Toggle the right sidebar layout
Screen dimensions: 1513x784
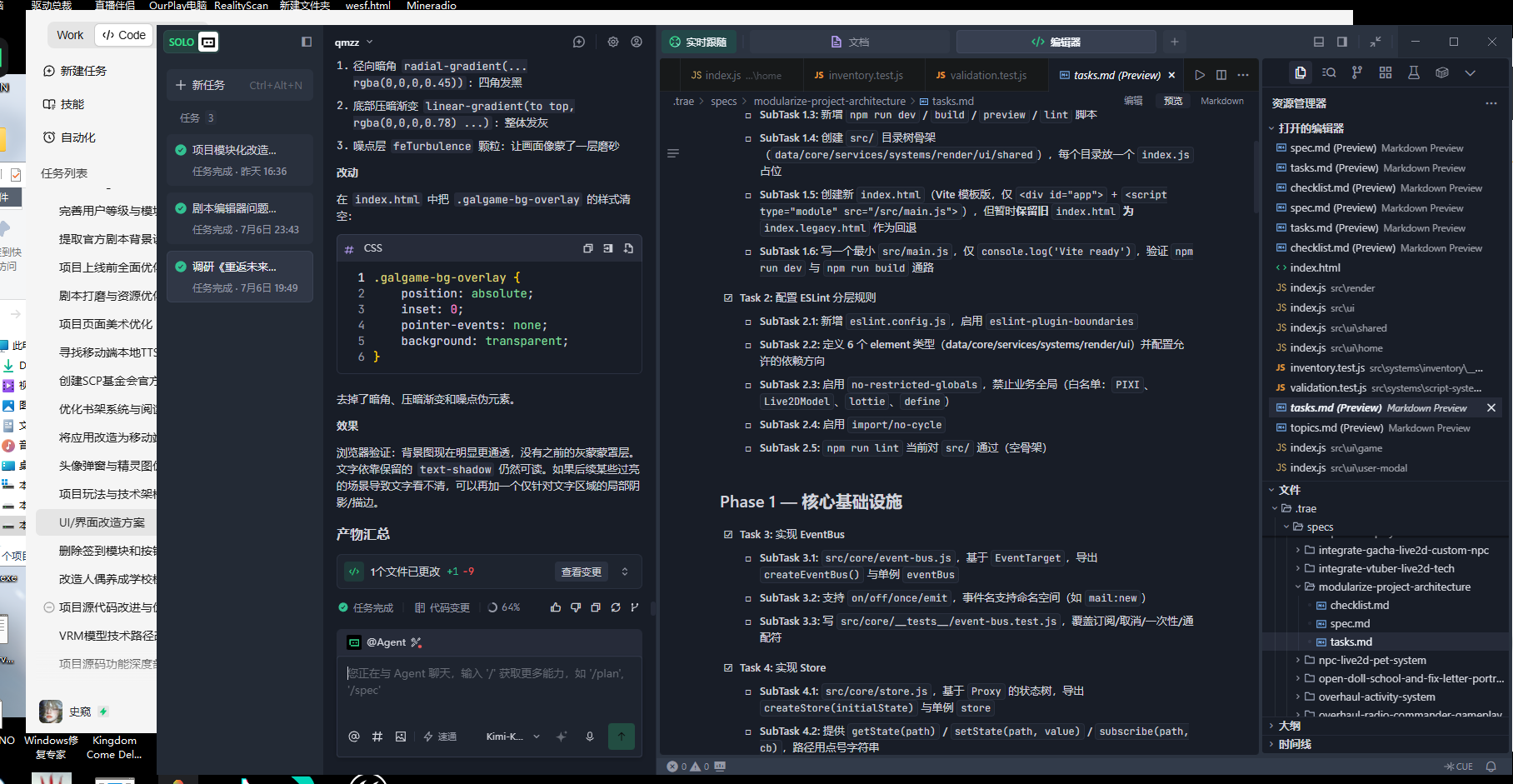click(x=1342, y=42)
